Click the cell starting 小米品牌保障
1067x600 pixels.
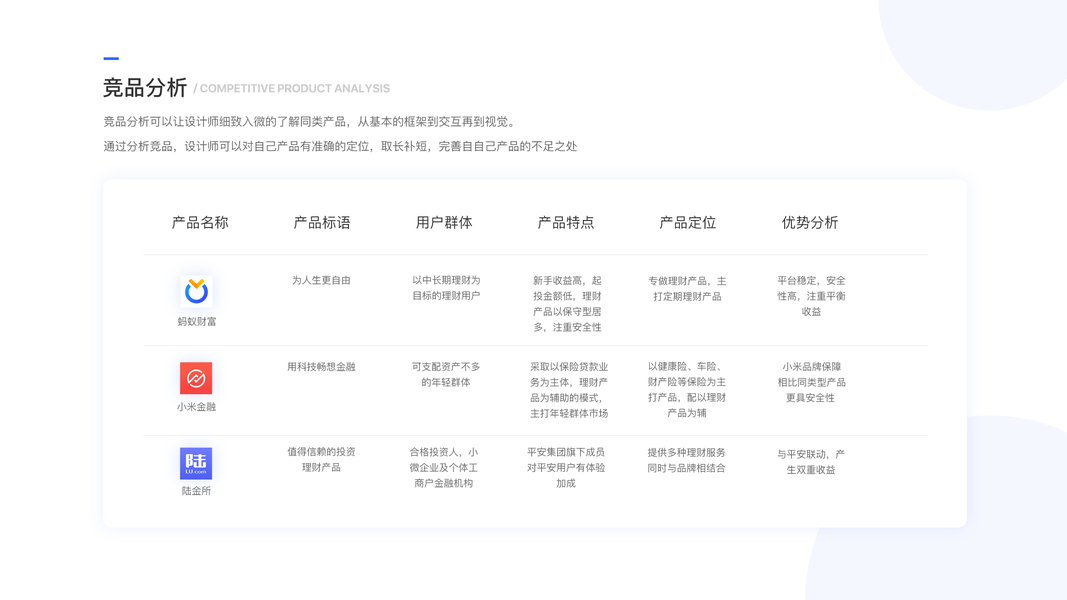(811, 382)
